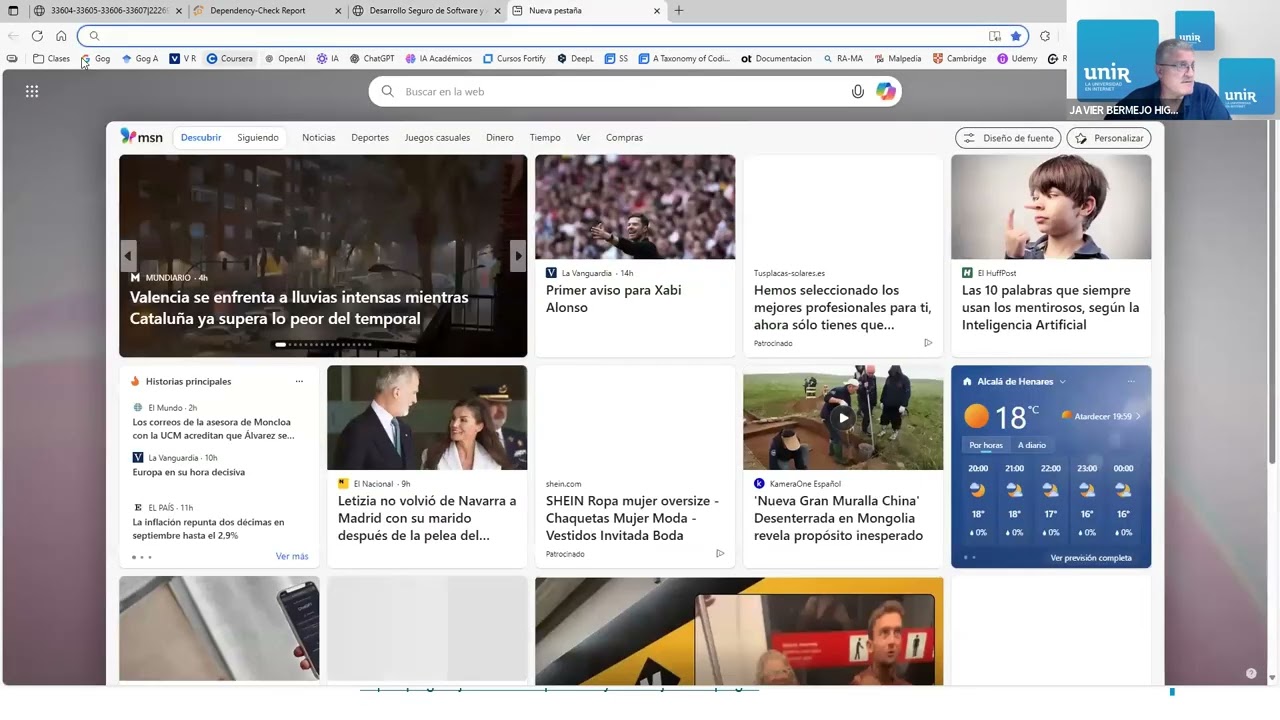1280x720 pixels.
Task: Open the DeepL bookmark
Action: click(575, 59)
